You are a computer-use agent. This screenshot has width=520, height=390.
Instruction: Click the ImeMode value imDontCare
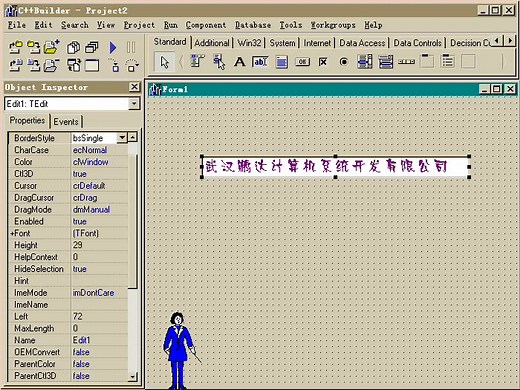[99, 293]
